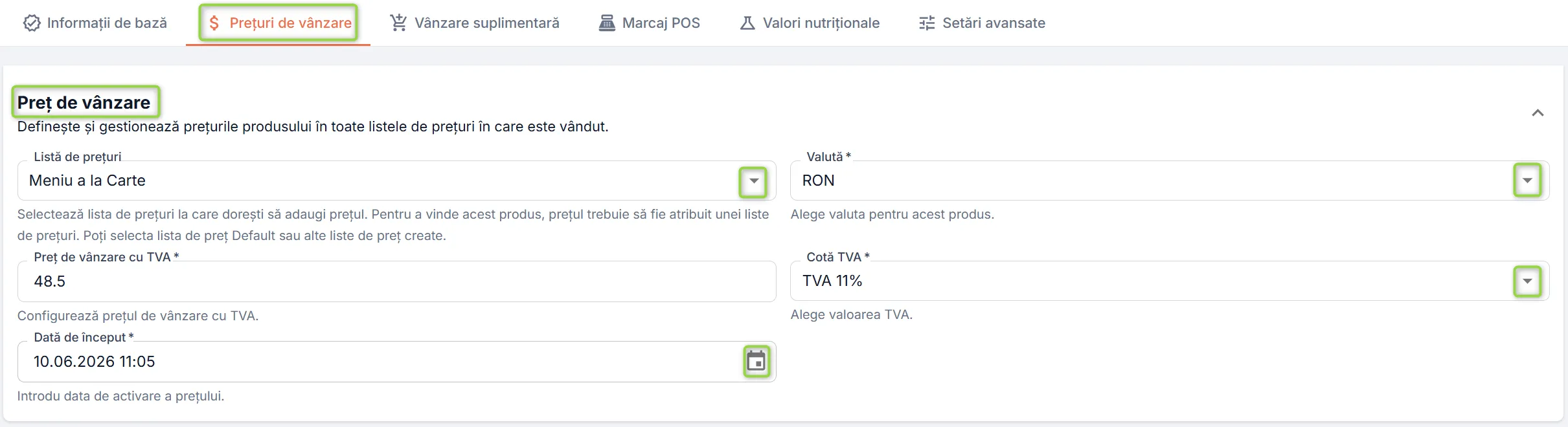The width and height of the screenshot is (1568, 427).
Task: Click the dollar icon beside Prețuri de vânzare
Action: pos(214,23)
